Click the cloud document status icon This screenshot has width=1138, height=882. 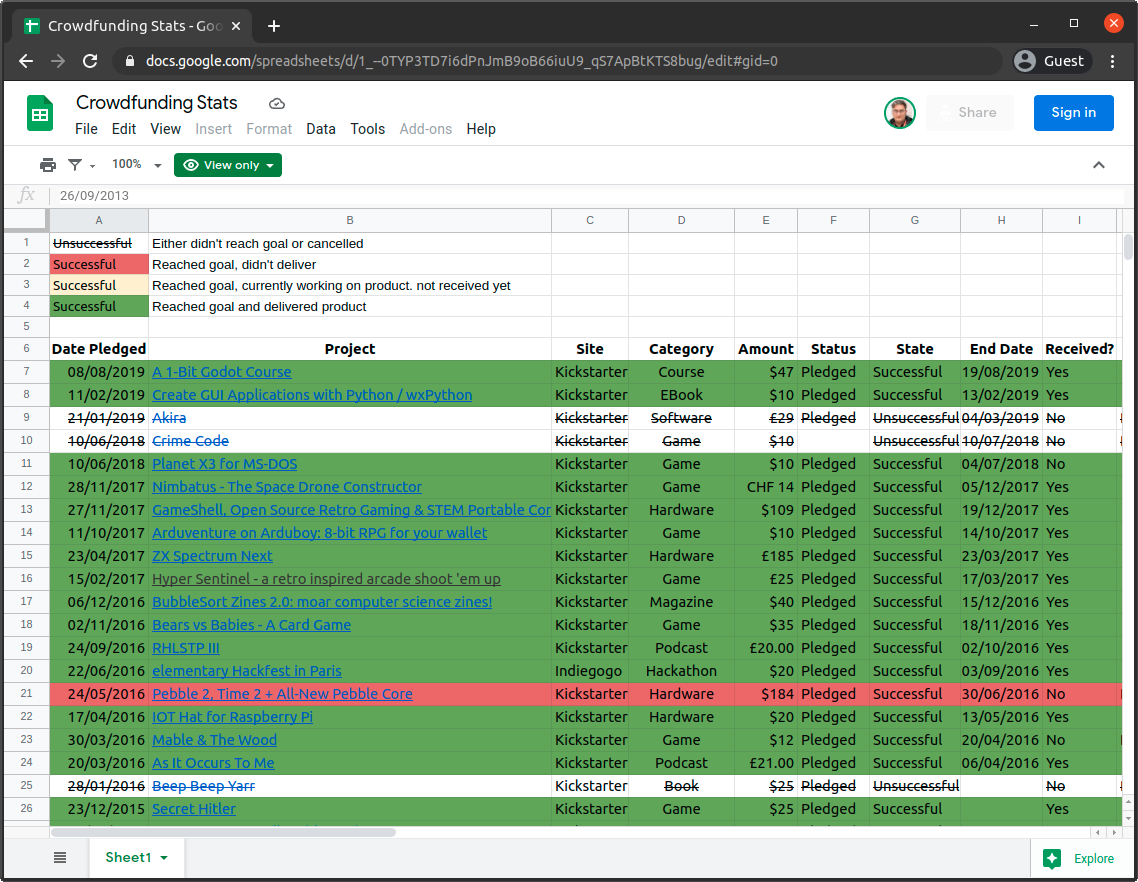[x=277, y=104]
